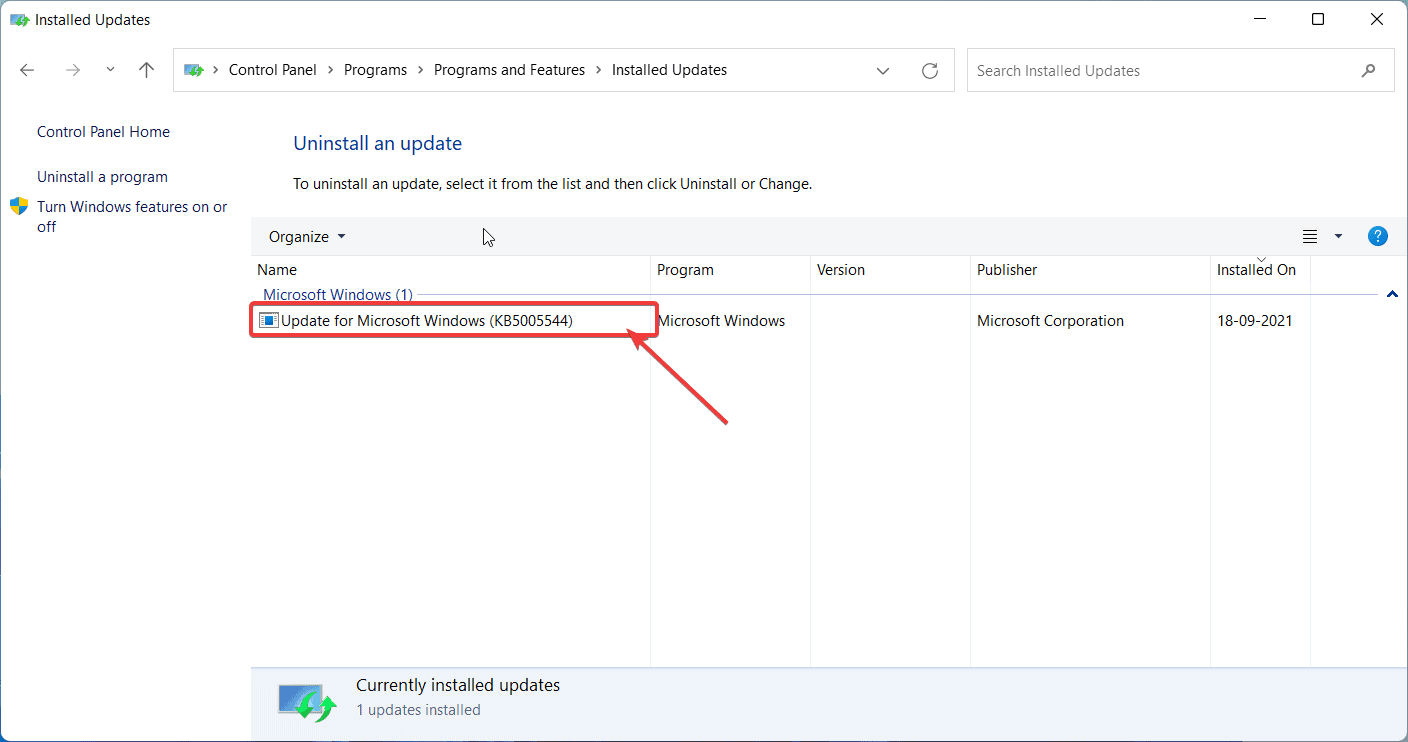The width and height of the screenshot is (1408, 742).
Task: Click the search magnifier icon
Action: 1369,71
